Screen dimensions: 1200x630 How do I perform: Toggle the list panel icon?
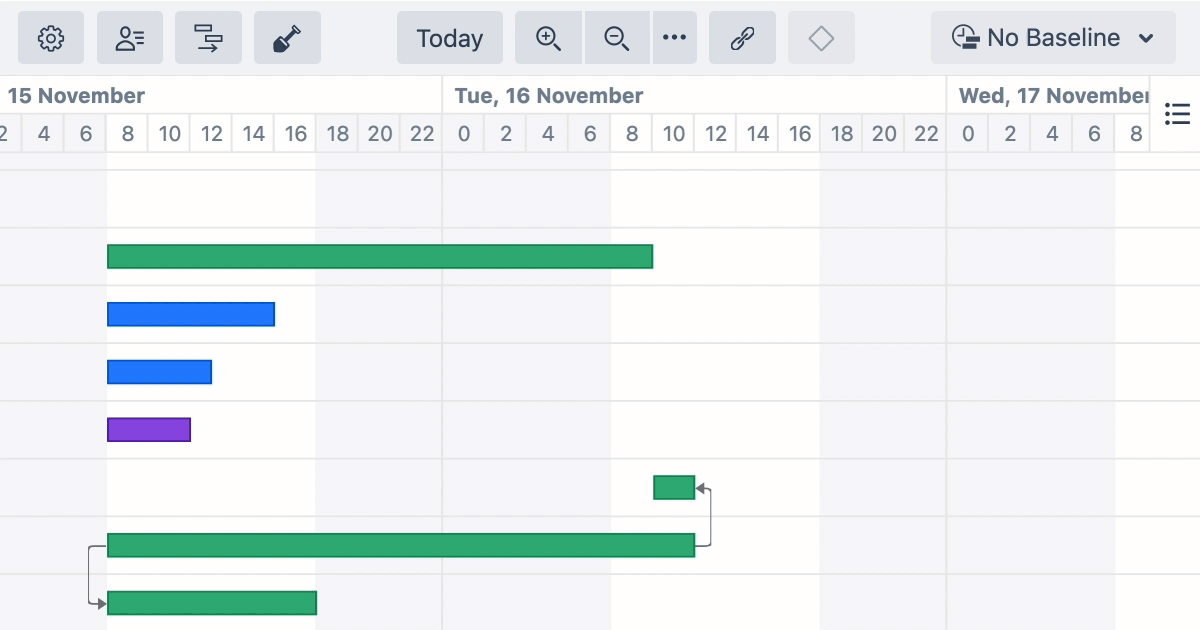1177,114
